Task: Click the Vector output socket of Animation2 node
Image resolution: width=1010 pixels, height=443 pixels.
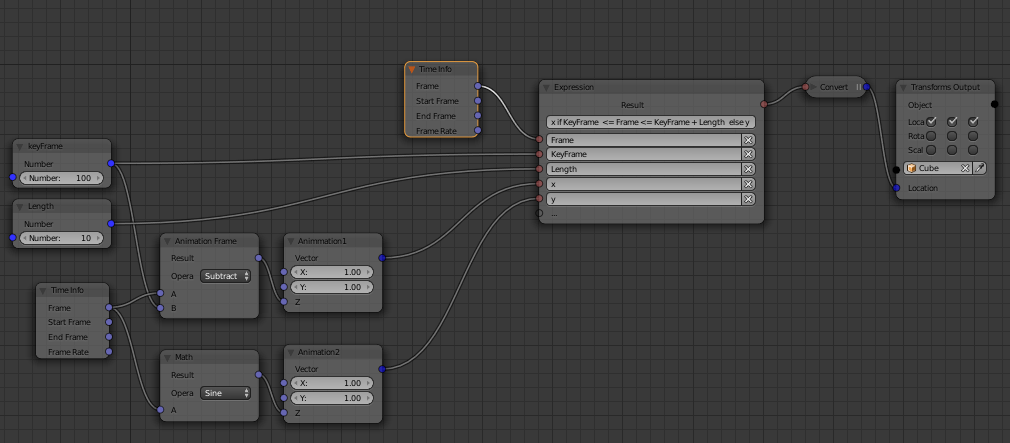Action: coord(381,369)
